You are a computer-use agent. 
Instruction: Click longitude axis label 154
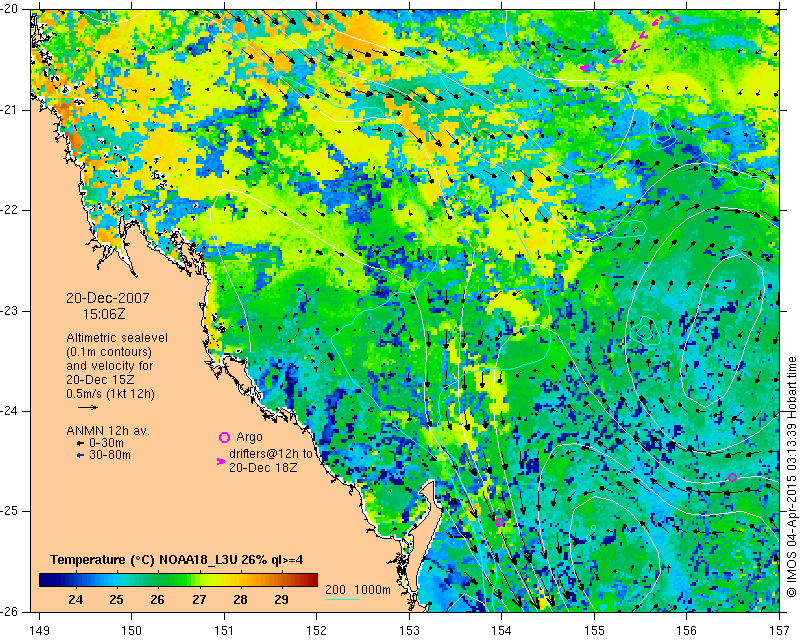pyautogui.click(x=502, y=631)
